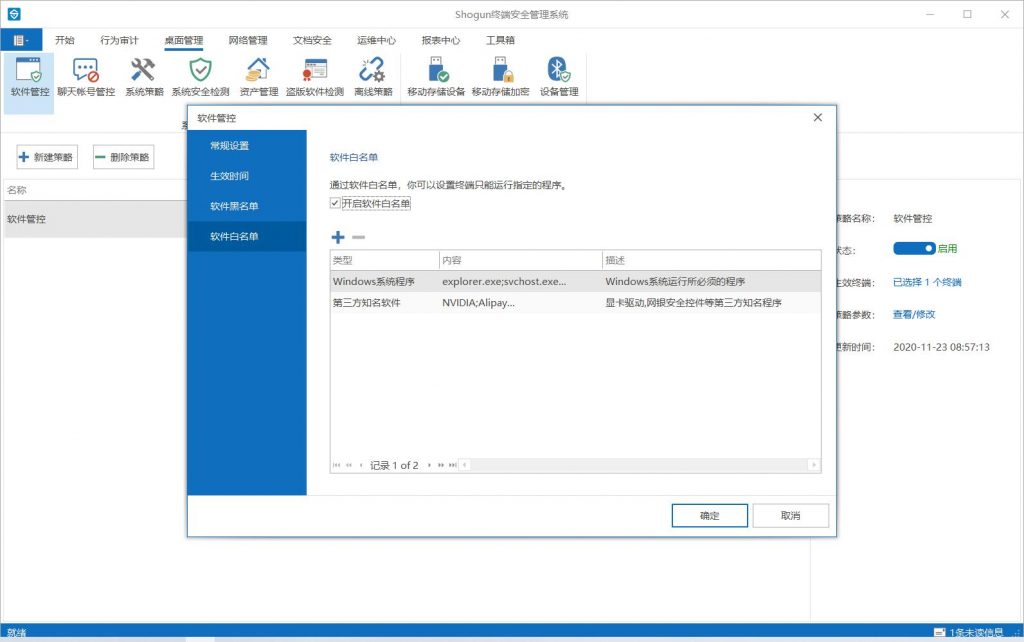Click the 盗版软件检测 icon

[314, 72]
